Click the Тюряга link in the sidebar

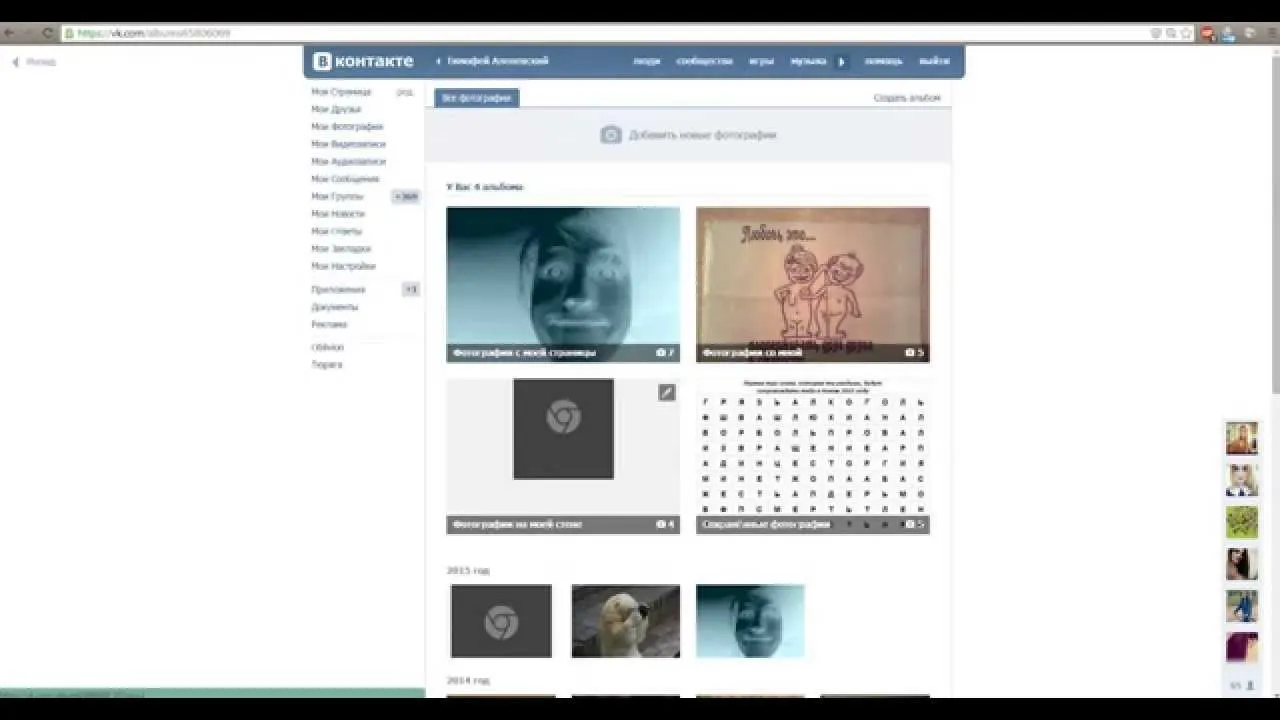(x=326, y=364)
